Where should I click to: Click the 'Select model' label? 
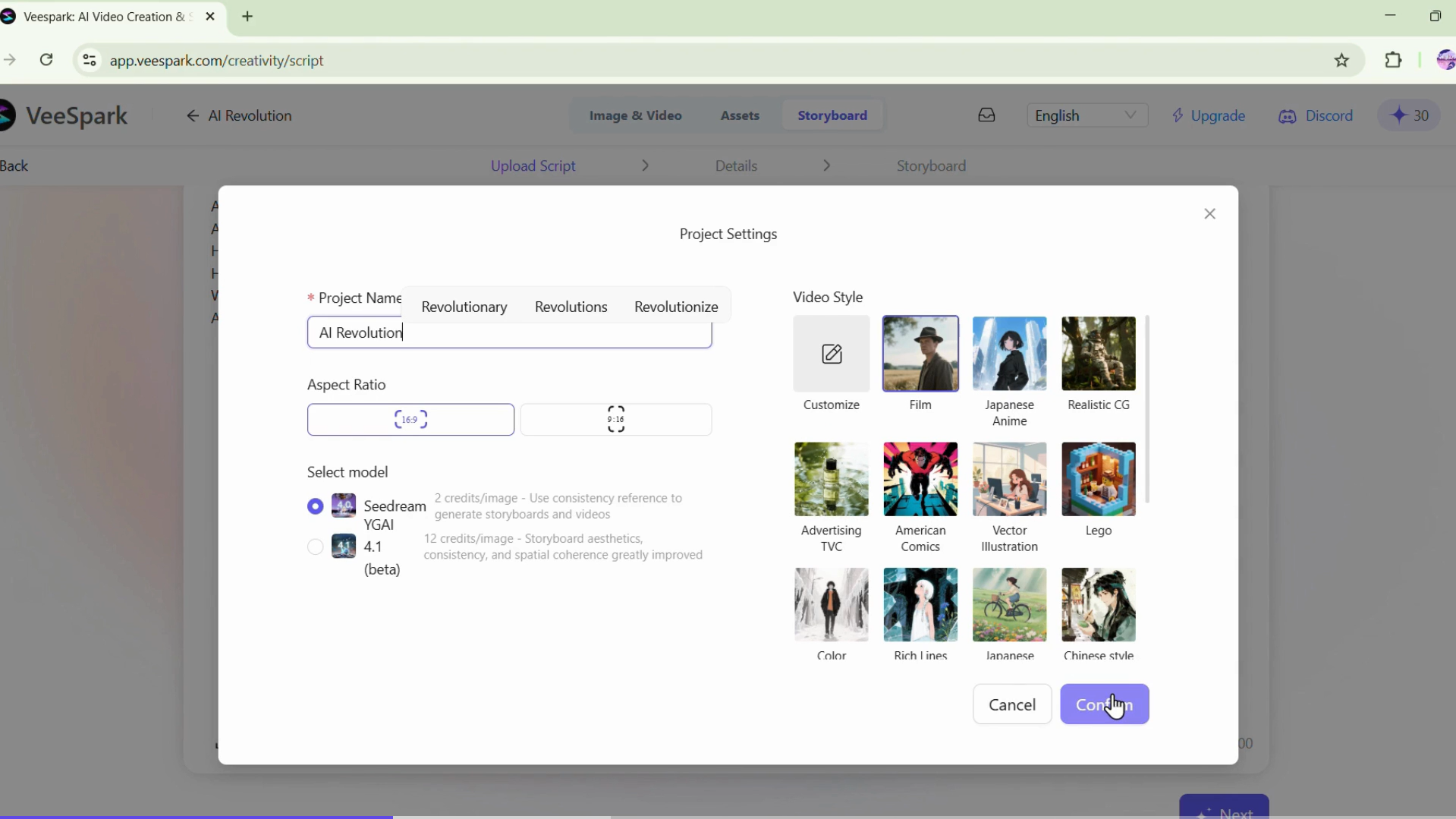(x=347, y=472)
